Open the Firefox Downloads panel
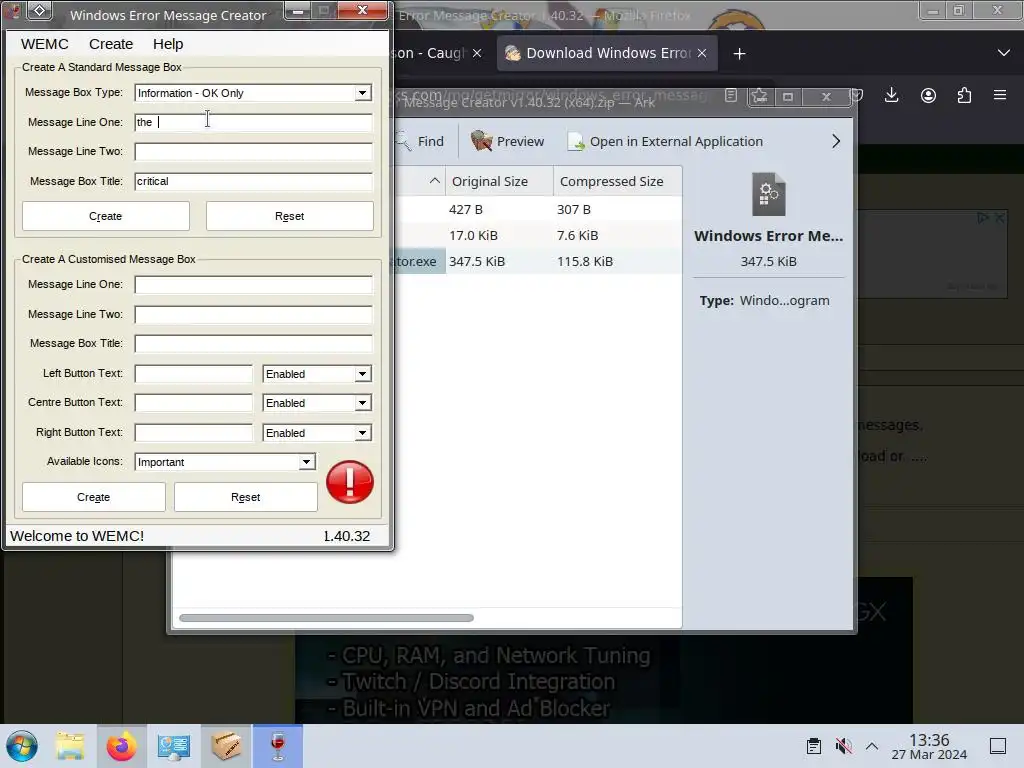The height and width of the screenshot is (768, 1024). point(891,95)
